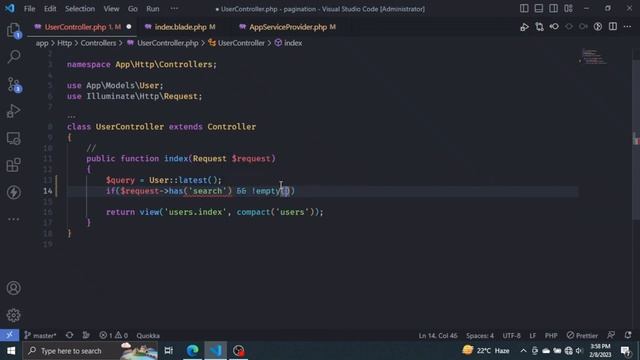Open the Selection menu
Image resolution: width=640 pixels, height=360 pixels.
[80, 9]
